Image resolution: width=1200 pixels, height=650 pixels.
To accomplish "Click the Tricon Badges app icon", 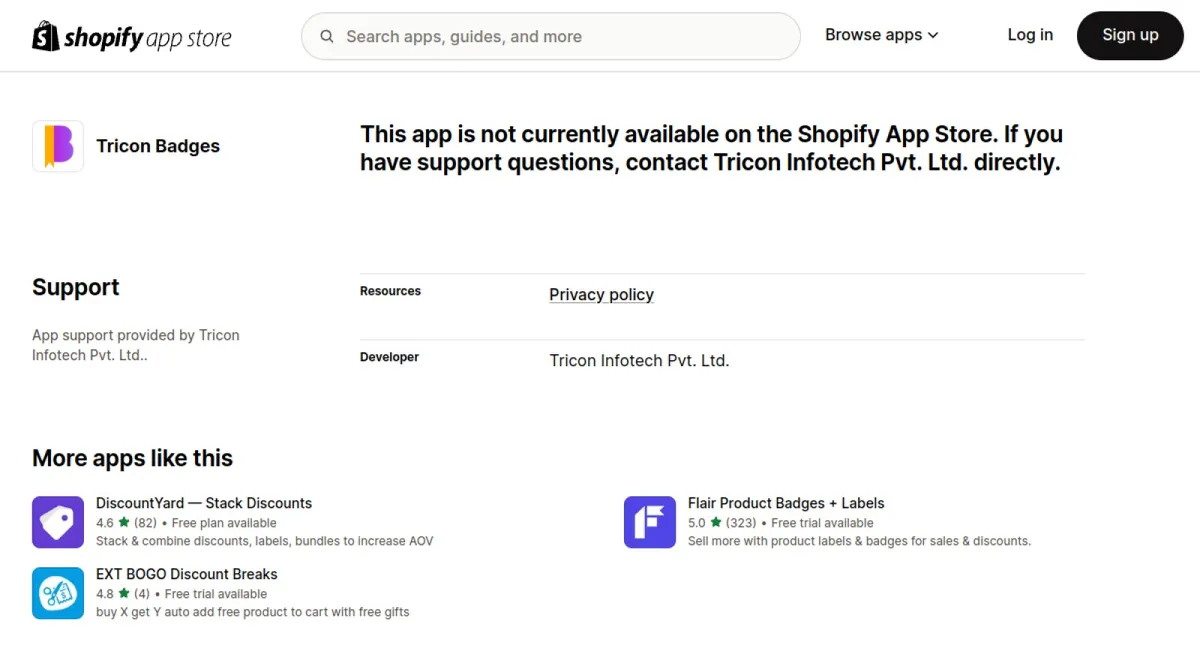I will coord(58,146).
